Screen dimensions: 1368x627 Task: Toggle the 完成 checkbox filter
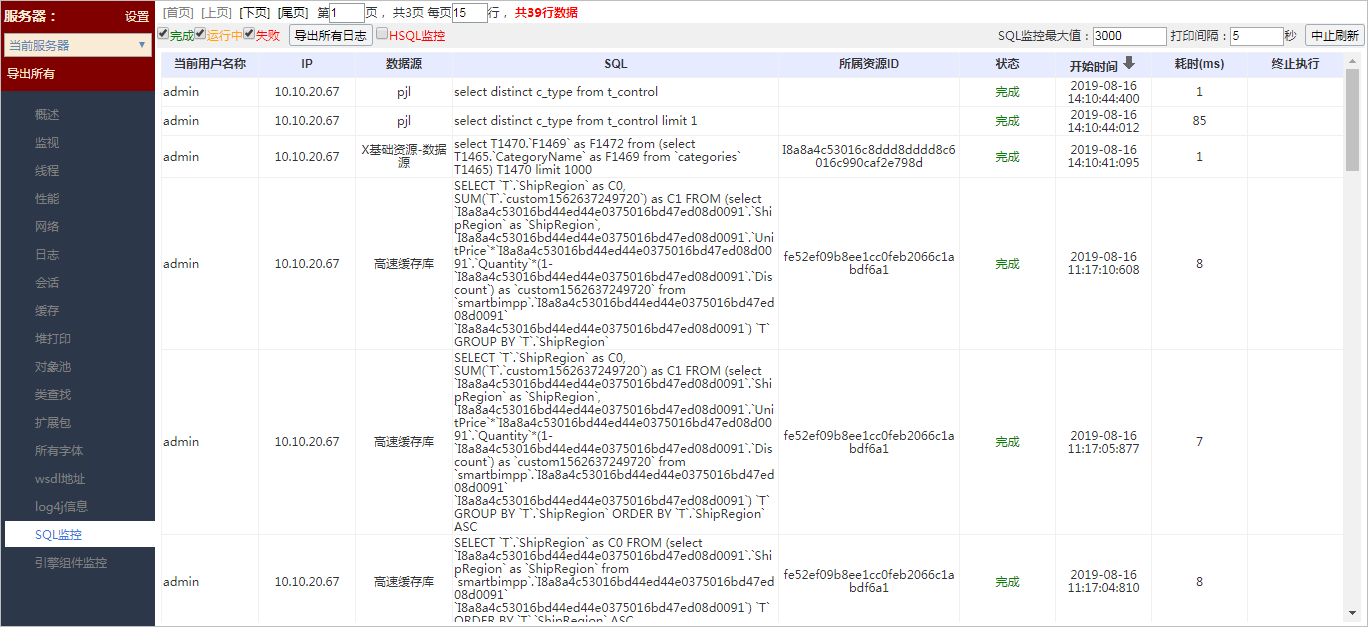point(163,34)
